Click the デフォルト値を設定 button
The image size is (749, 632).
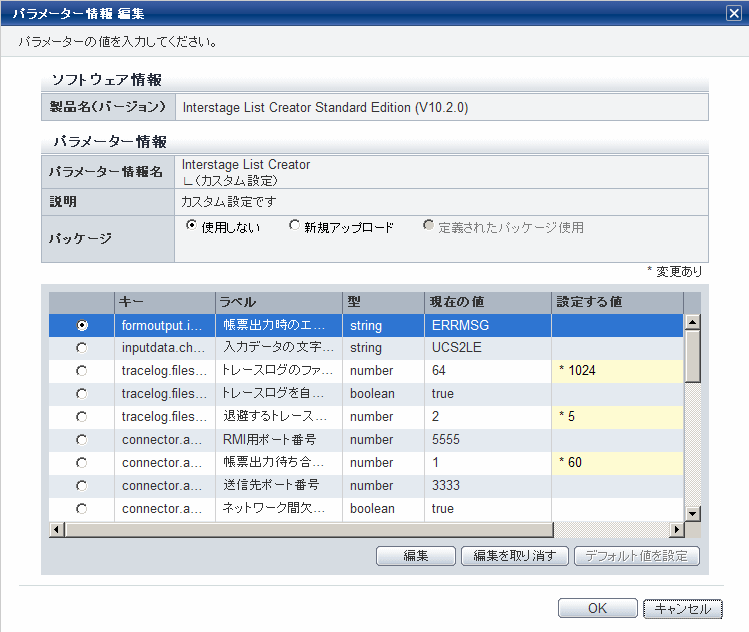click(x=637, y=556)
